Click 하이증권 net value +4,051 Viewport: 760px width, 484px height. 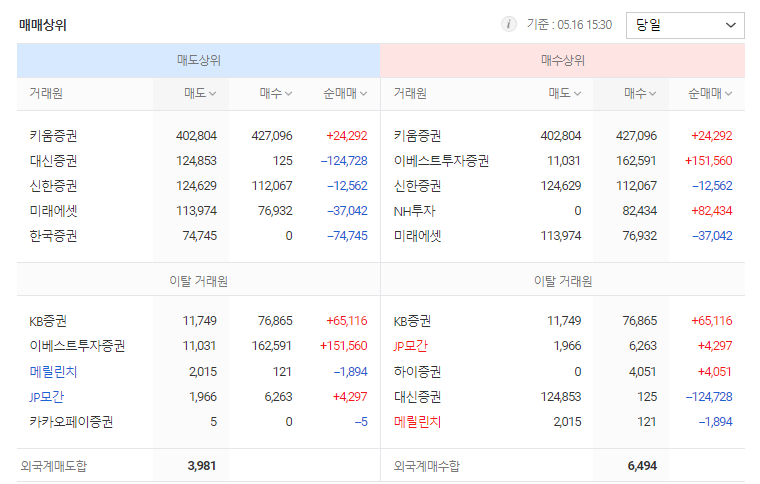715,372
